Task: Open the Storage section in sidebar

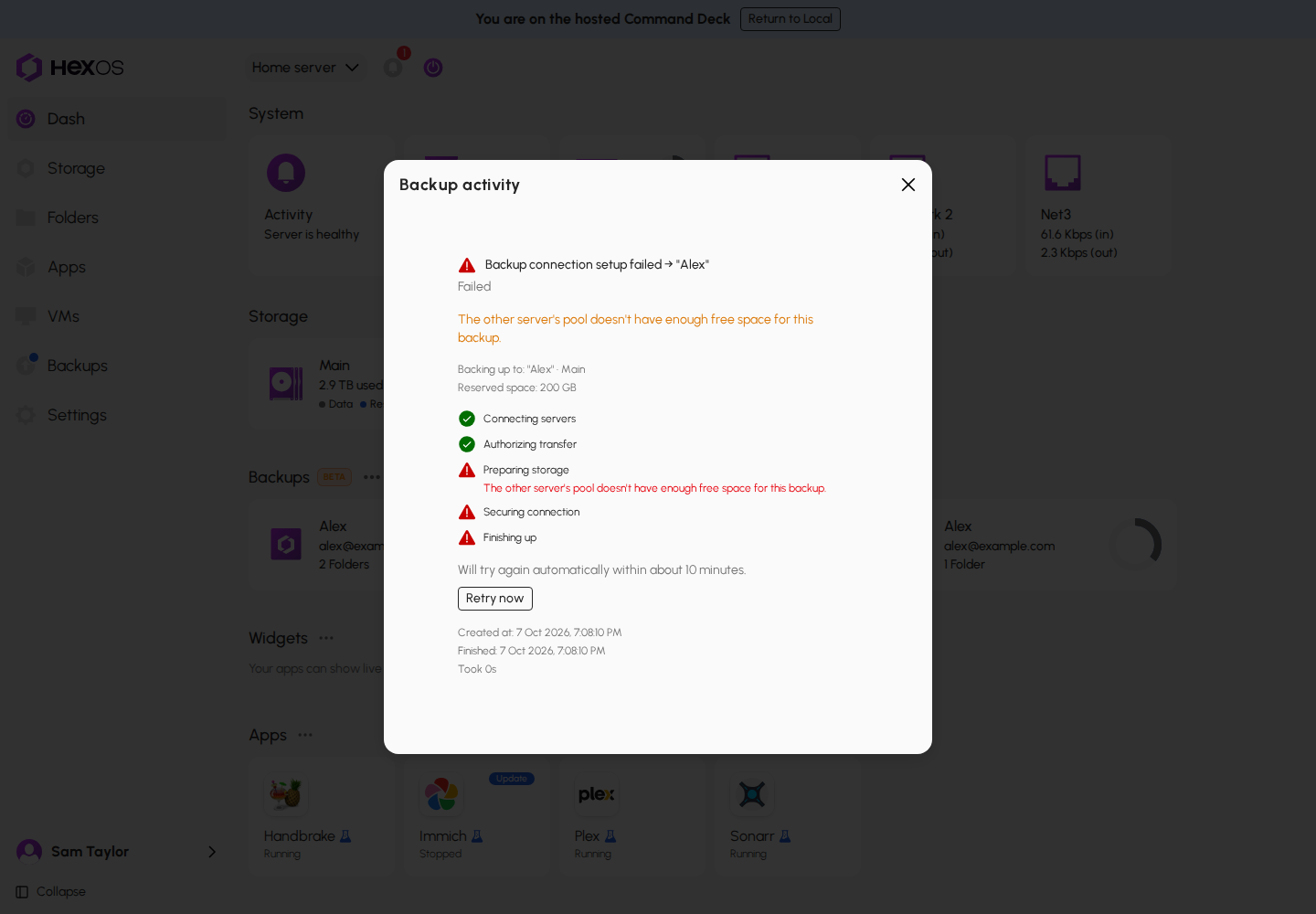Action: pyautogui.click(x=117, y=168)
